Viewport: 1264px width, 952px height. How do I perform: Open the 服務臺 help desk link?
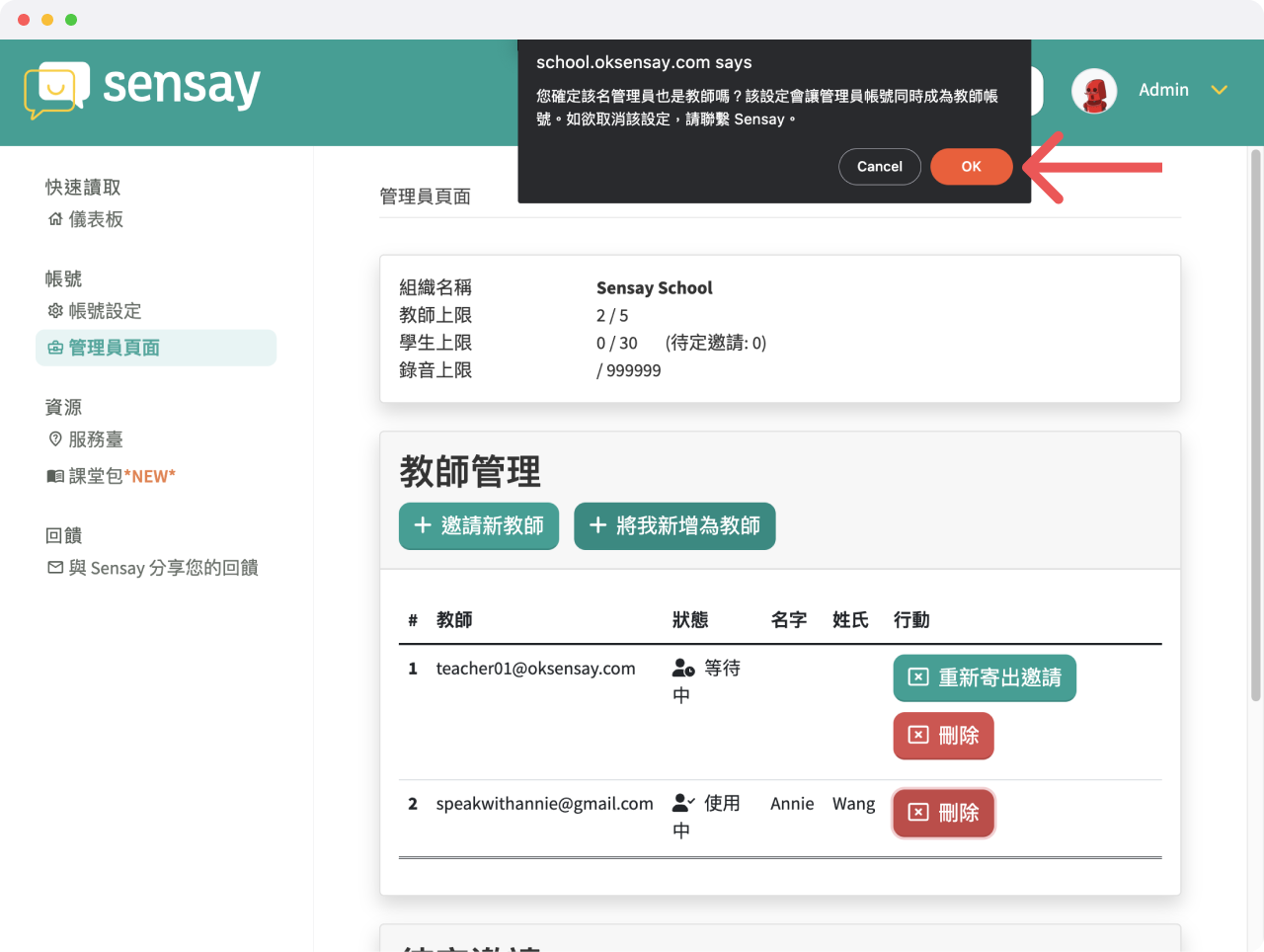coord(96,439)
